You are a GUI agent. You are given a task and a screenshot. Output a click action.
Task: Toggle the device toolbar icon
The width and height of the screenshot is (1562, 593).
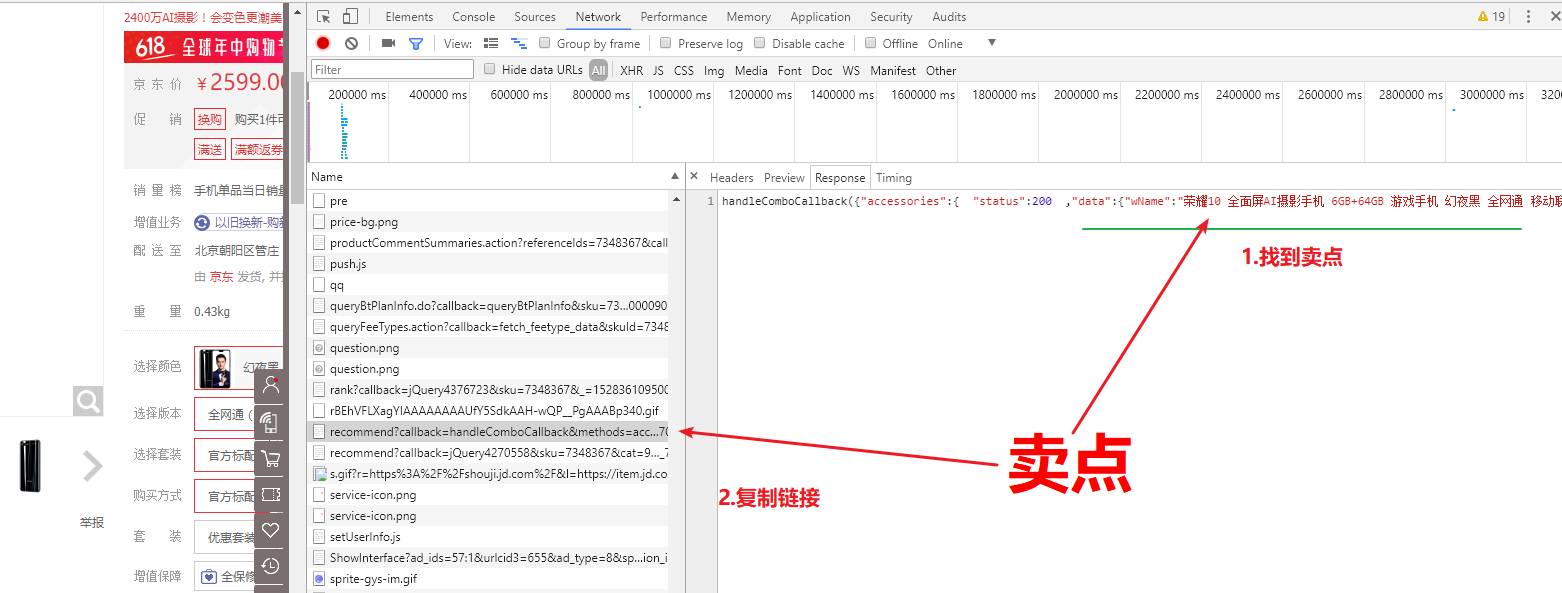coord(350,16)
